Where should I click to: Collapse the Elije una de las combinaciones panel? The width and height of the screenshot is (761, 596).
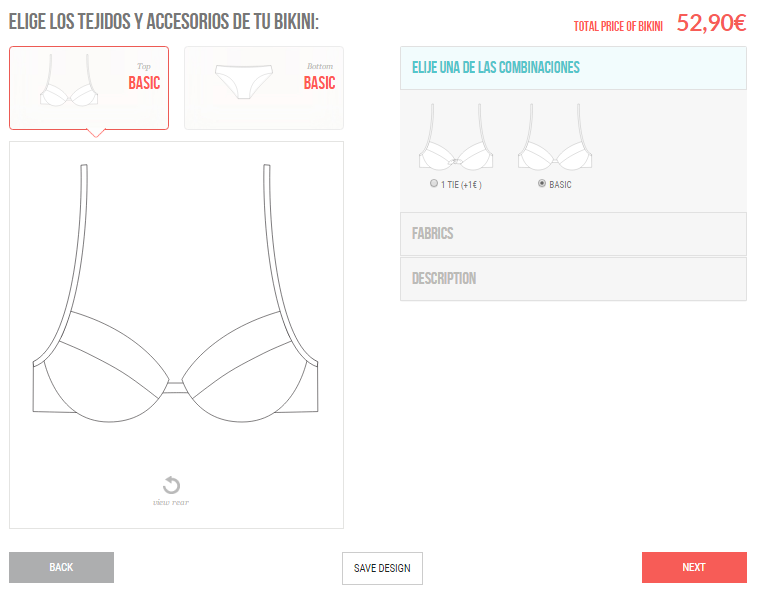(x=573, y=68)
